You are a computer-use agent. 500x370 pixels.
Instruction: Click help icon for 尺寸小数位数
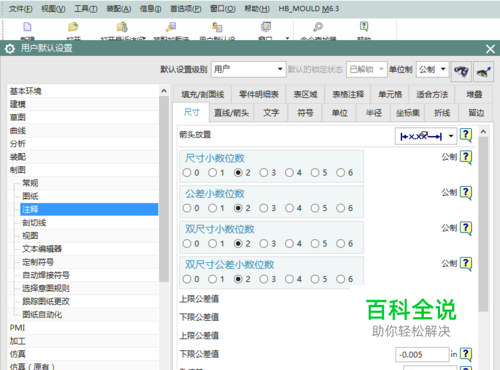pyautogui.click(x=466, y=157)
